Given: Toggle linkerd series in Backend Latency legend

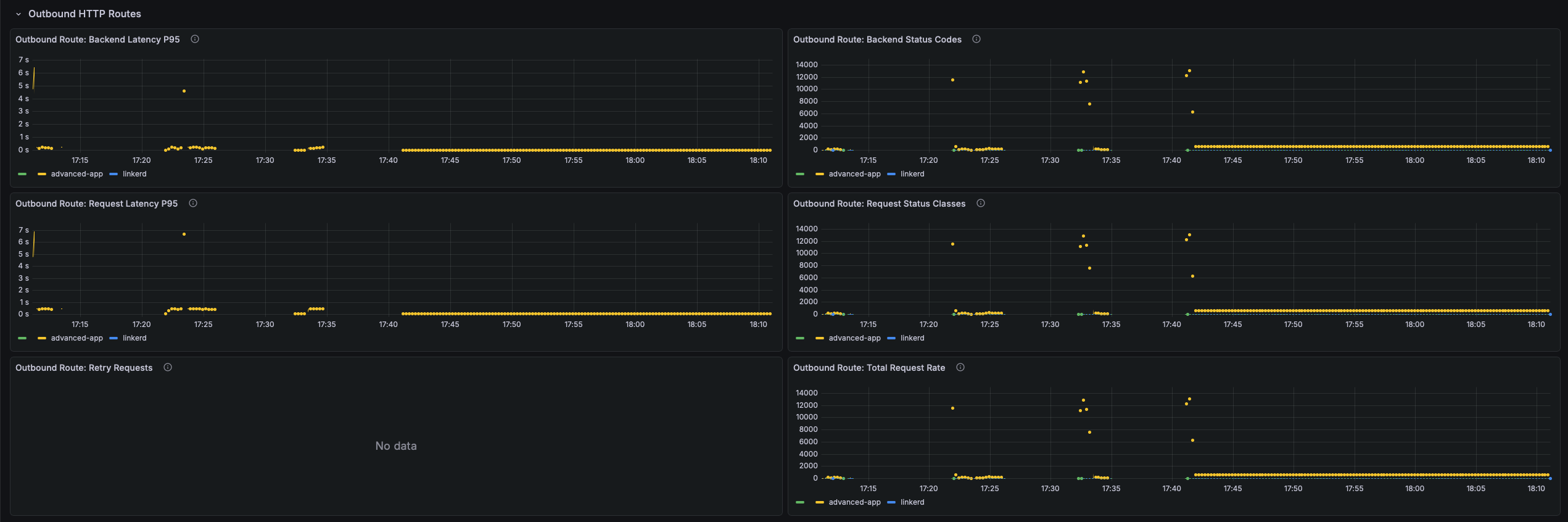Looking at the screenshot, I should coord(134,174).
